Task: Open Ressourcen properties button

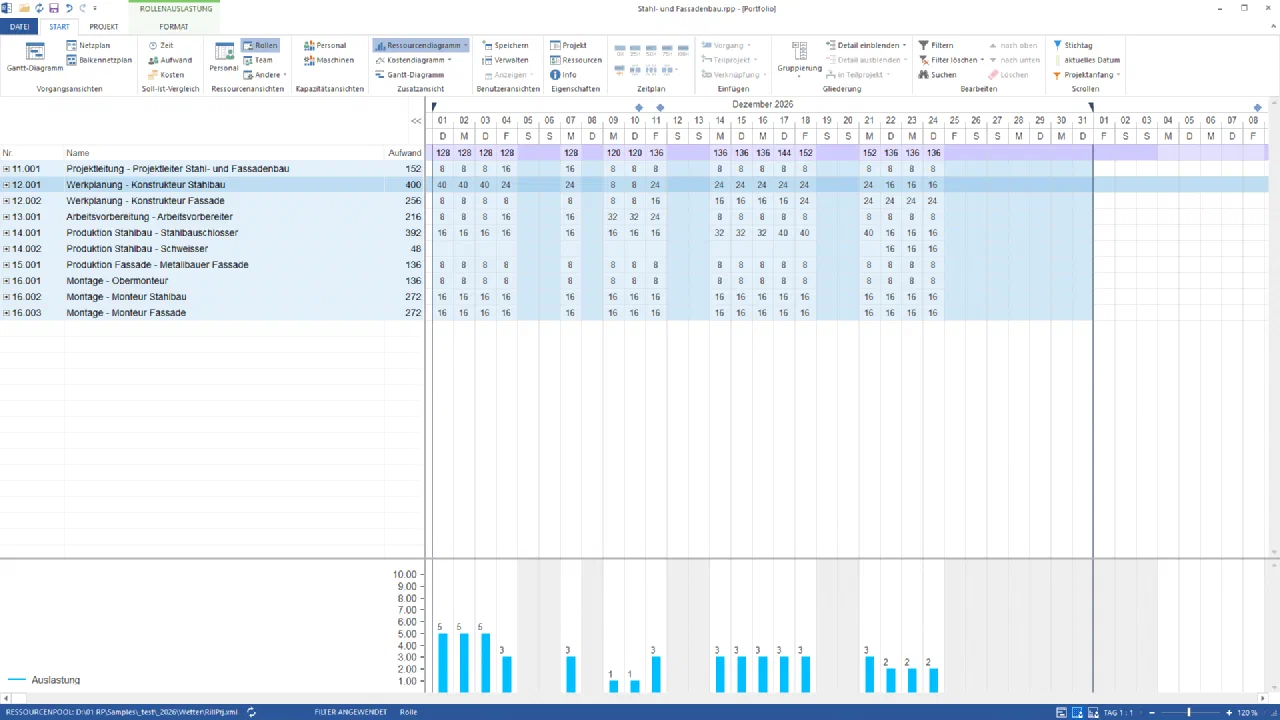Action: tap(575, 60)
